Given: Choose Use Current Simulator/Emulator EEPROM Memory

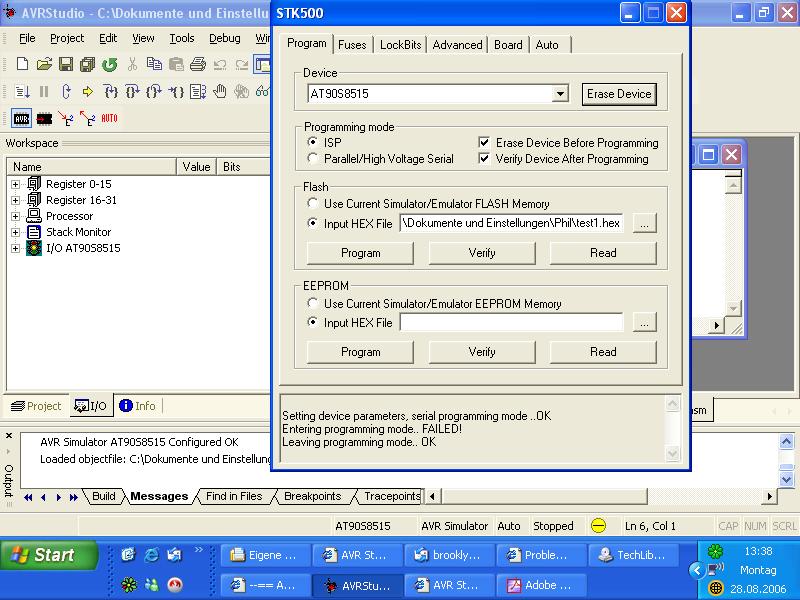Looking at the screenshot, I should (x=313, y=303).
